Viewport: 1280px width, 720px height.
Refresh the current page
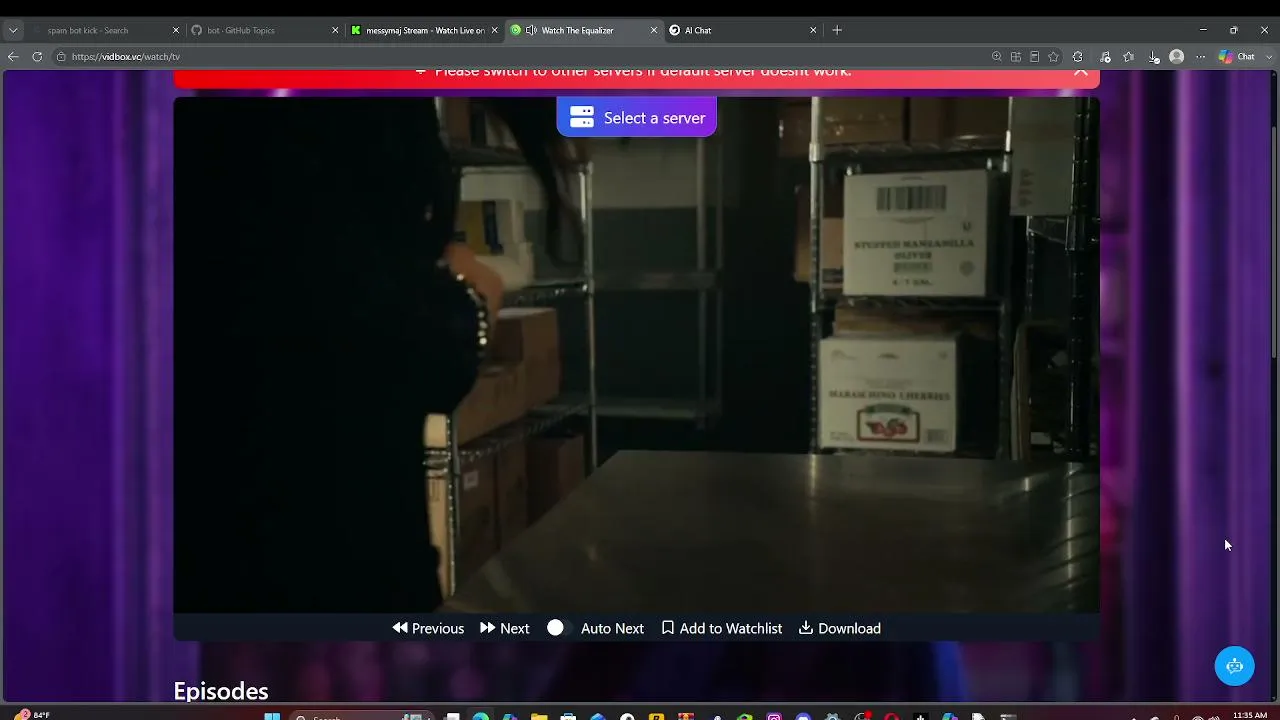(x=37, y=57)
